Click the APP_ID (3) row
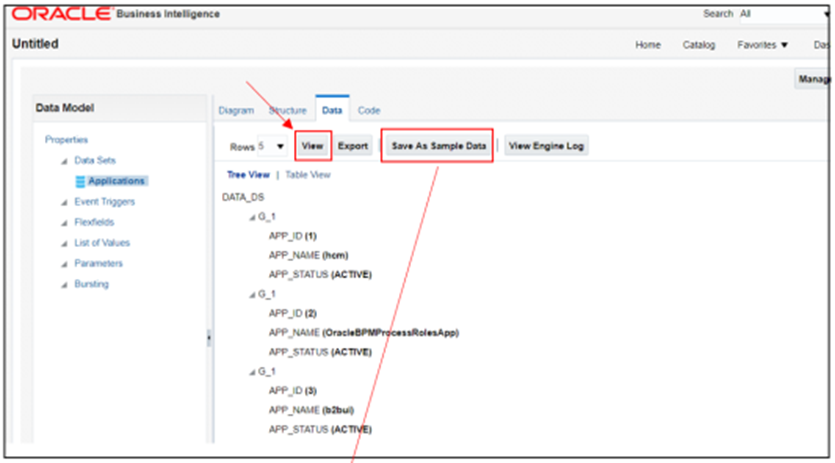835x463 pixels. [x=292, y=391]
